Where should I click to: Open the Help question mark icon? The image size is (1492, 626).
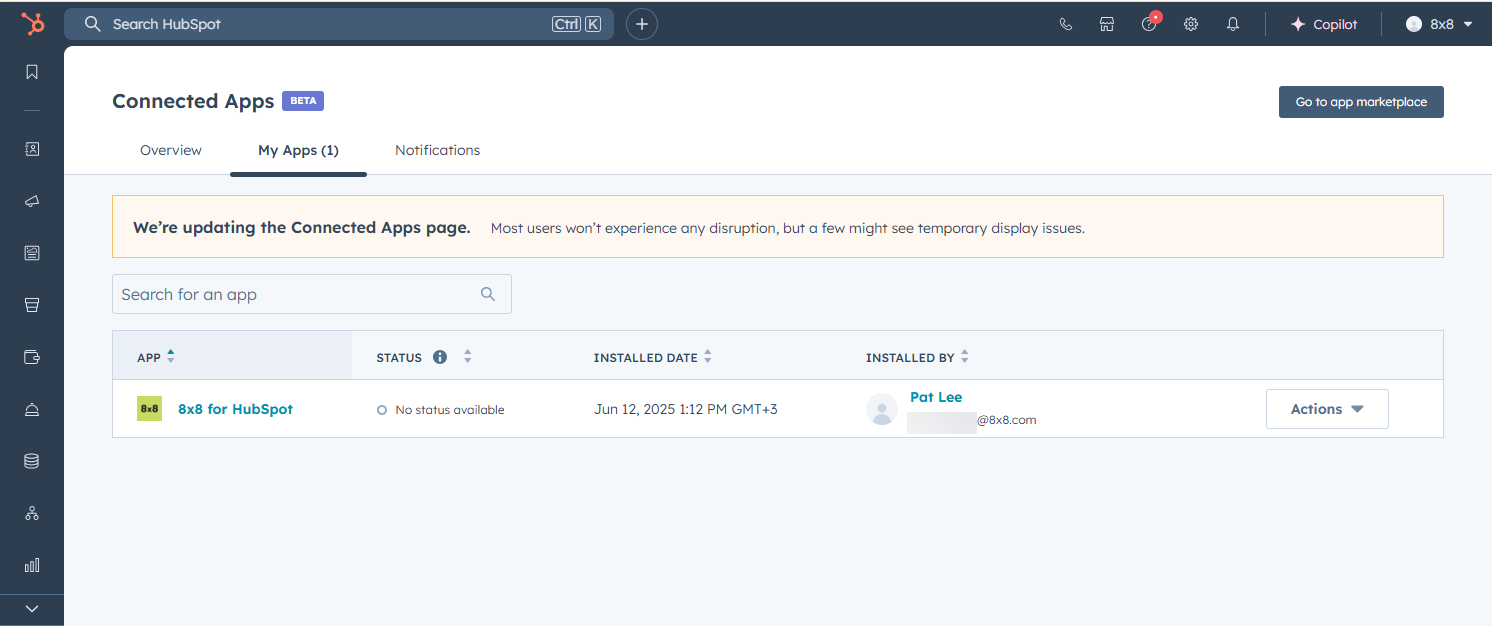tap(1149, 24)
